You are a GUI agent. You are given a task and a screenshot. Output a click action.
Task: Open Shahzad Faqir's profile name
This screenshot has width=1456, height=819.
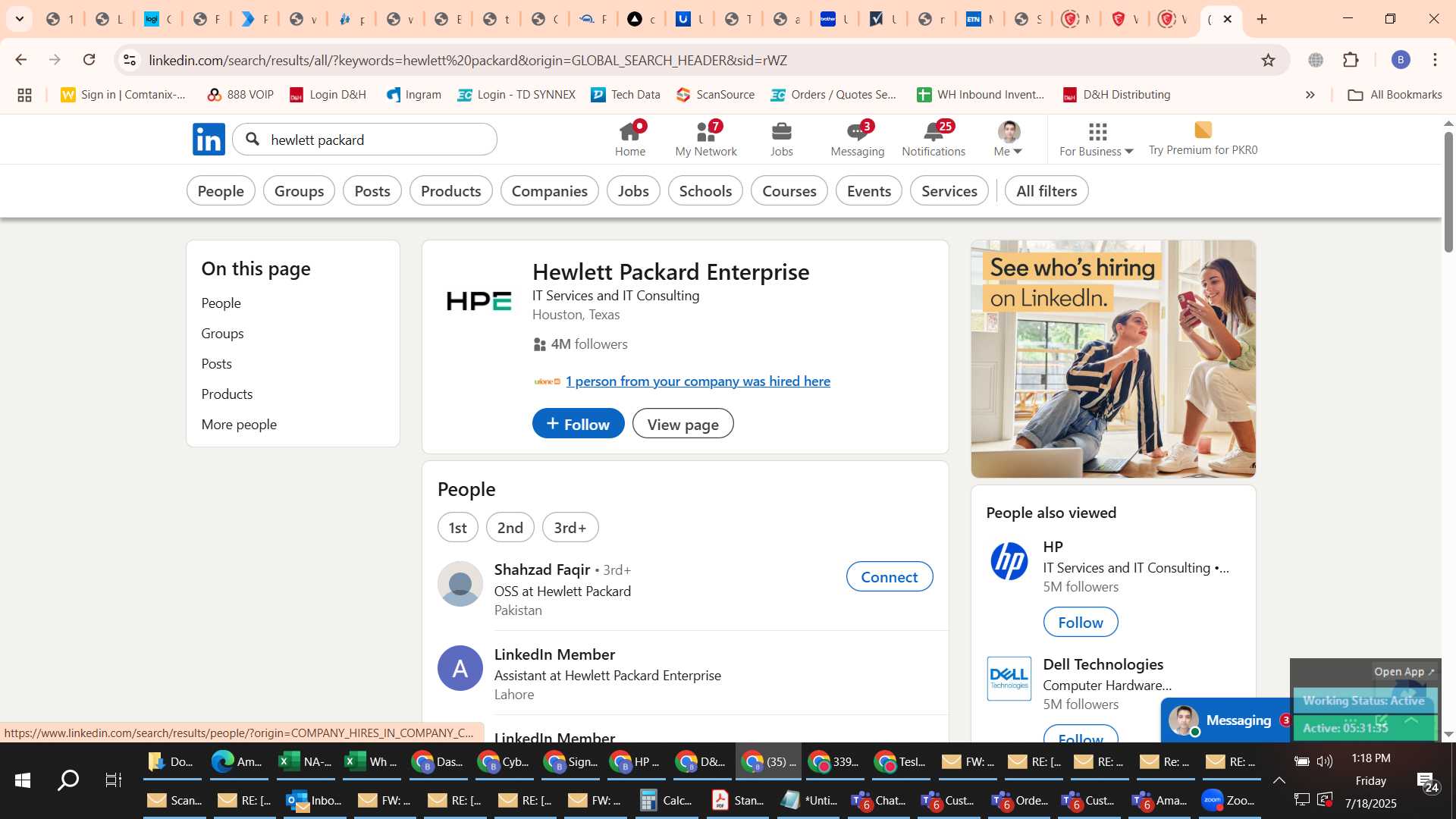click(542, 570)
